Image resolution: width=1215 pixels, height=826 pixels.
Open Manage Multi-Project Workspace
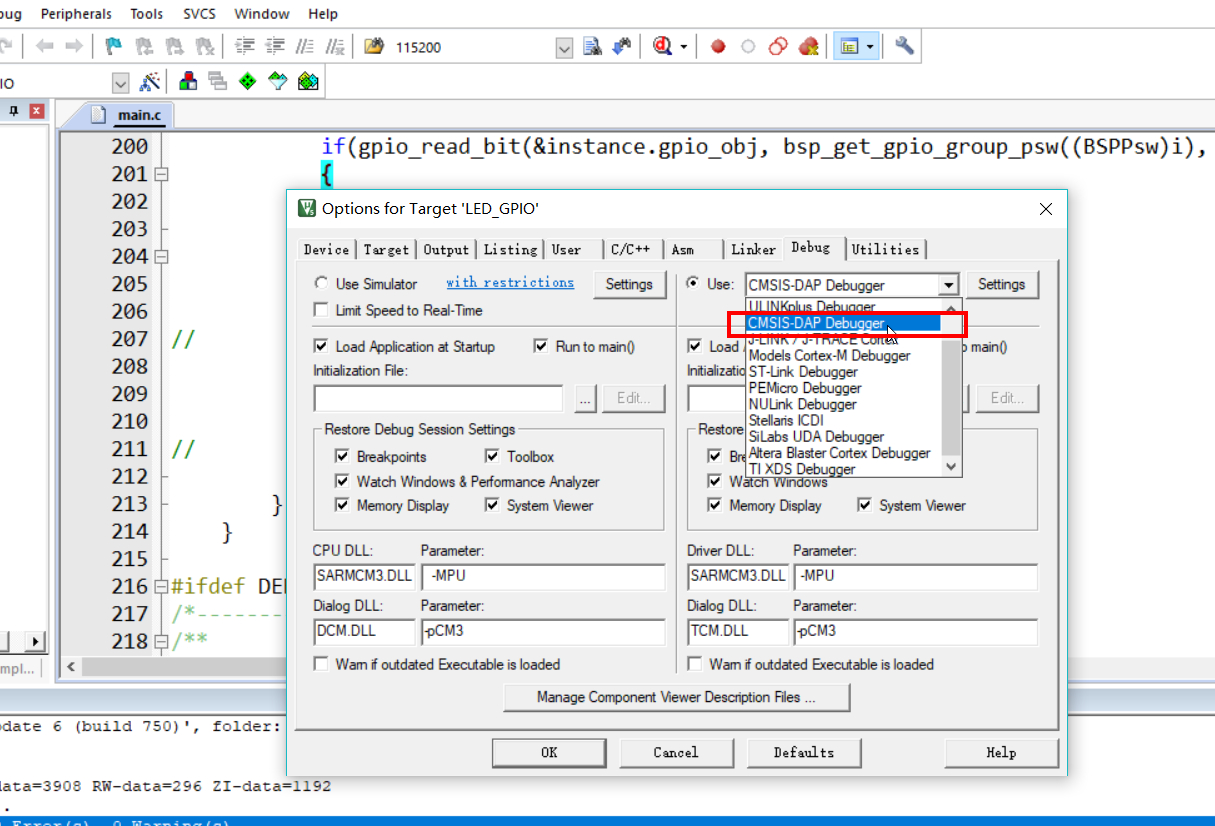[x=217, y=82]
